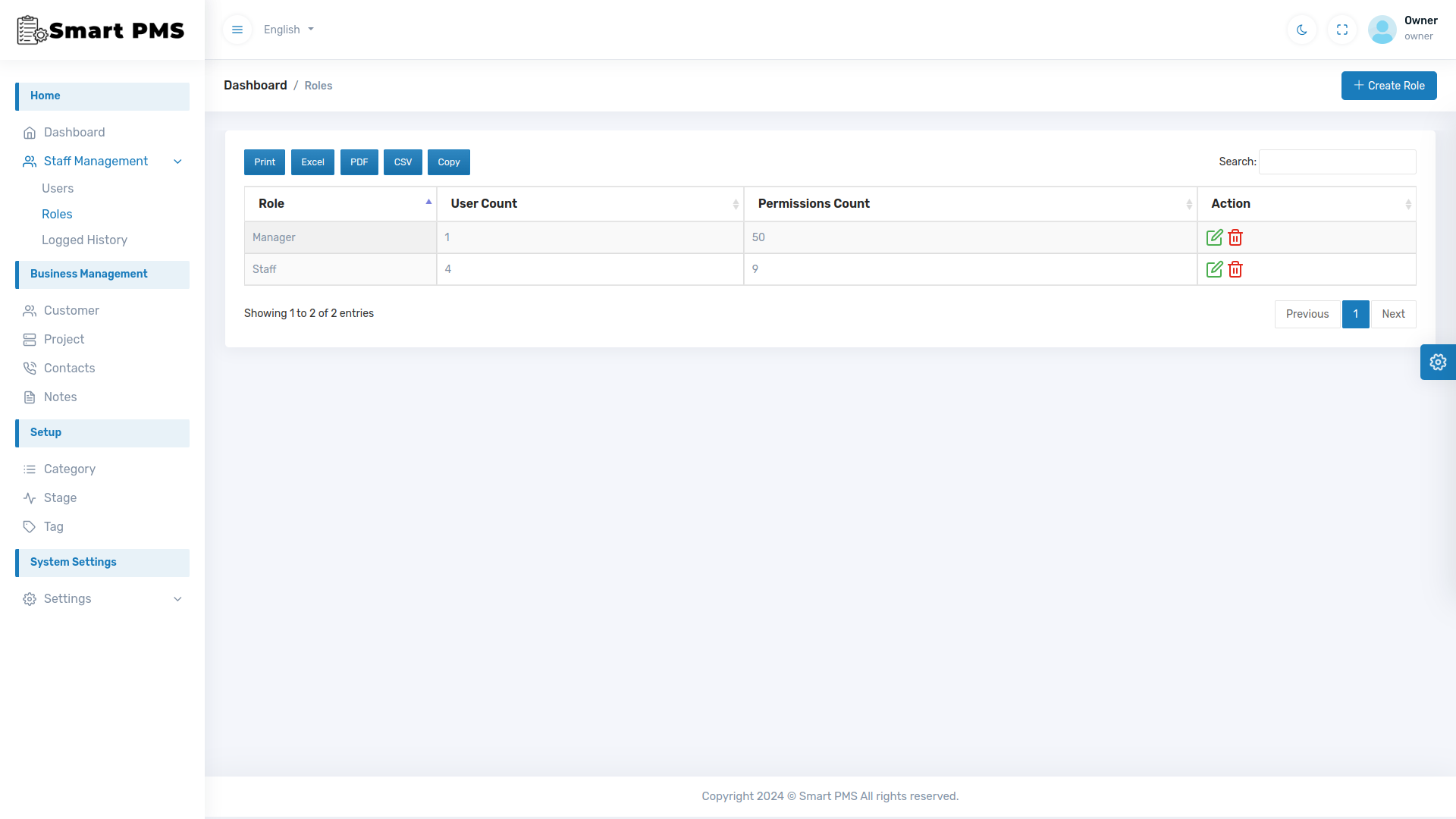Type in the Search field

pyautogui.click(x=1336, y=162)
